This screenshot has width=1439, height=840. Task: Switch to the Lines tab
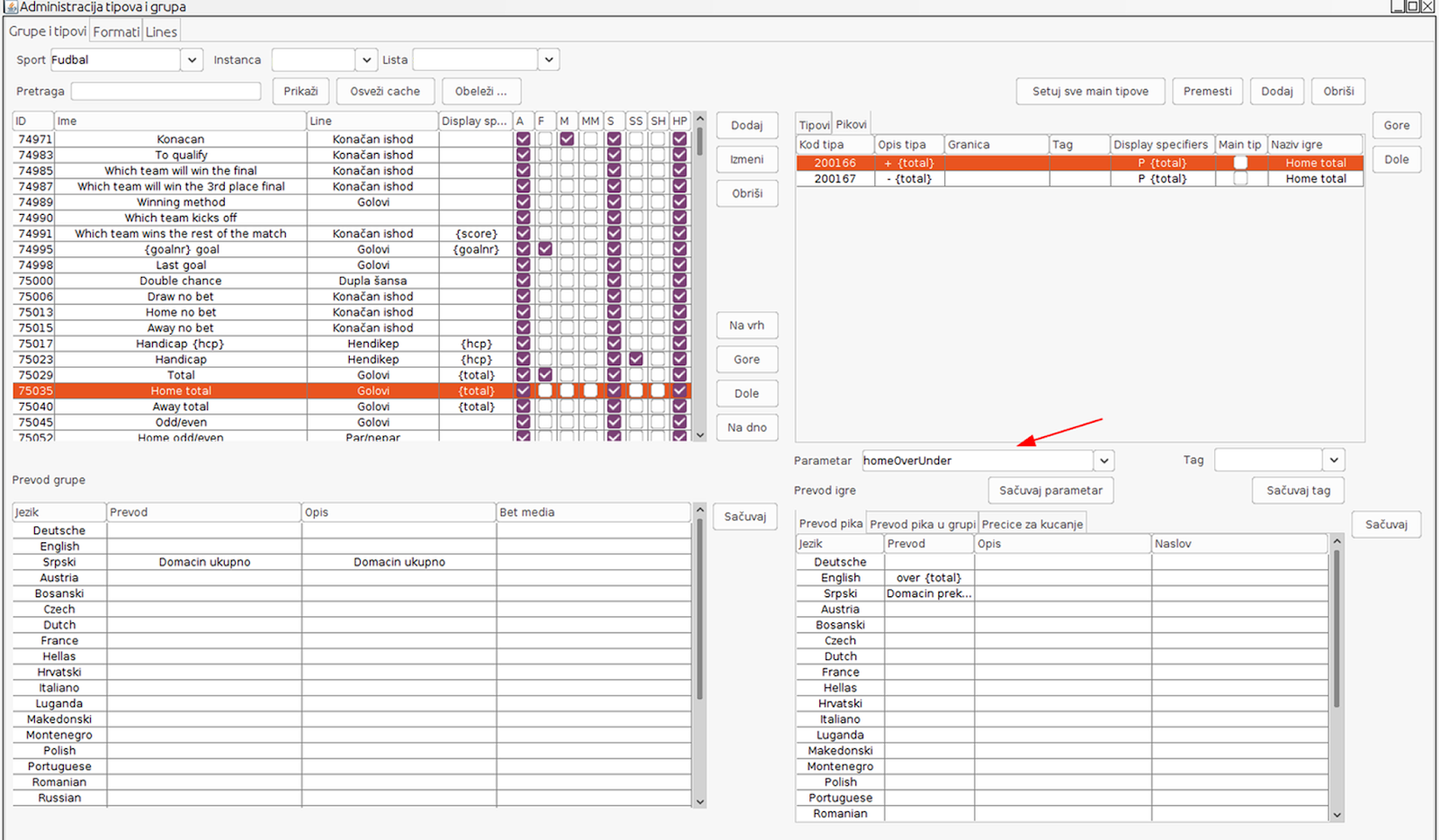[161, 31]
